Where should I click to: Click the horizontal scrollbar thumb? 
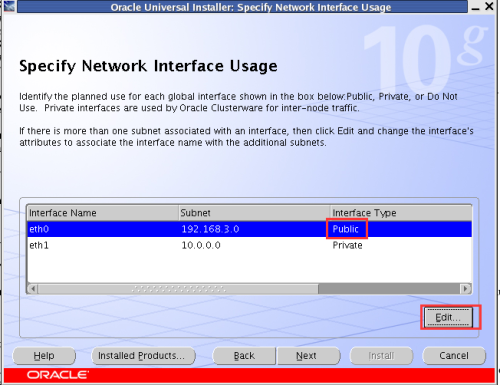(178, 288)
